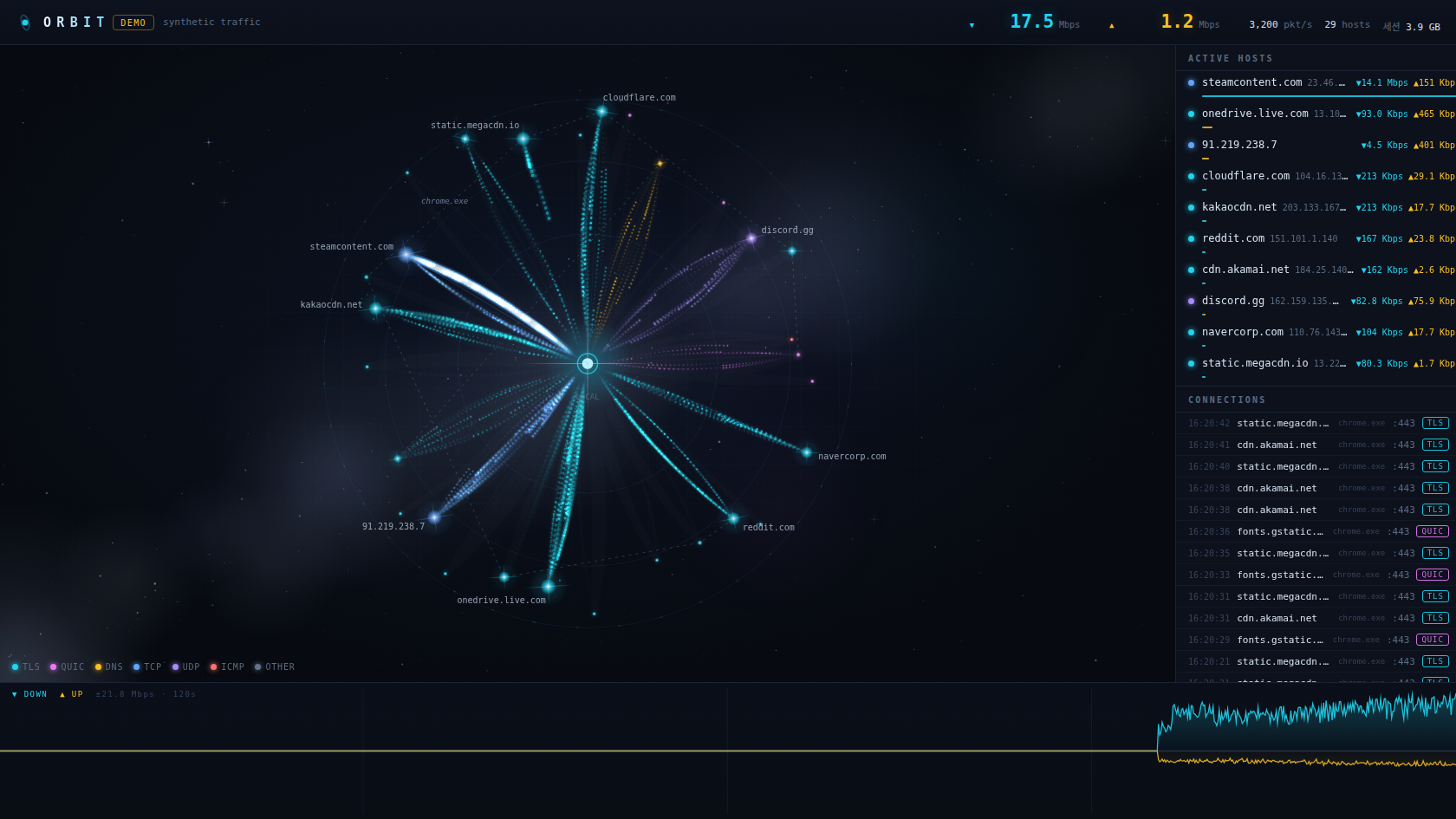Viewport: 1456px width, 819px height.
Task: Click the status dot beside steamcontent.com in Active Hosts
Action: click(x=1191, y=83)
